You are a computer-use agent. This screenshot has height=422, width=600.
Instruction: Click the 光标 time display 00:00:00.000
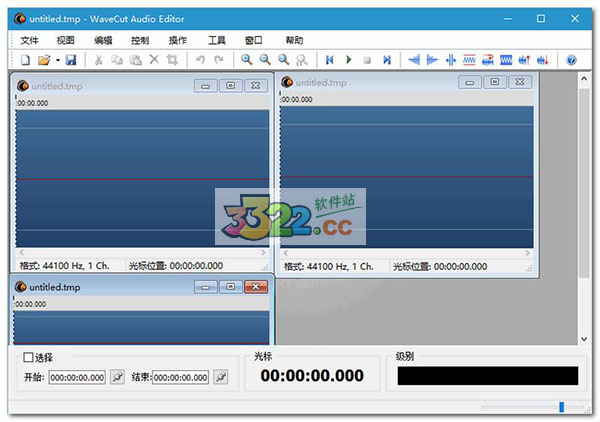pos(312,375)
